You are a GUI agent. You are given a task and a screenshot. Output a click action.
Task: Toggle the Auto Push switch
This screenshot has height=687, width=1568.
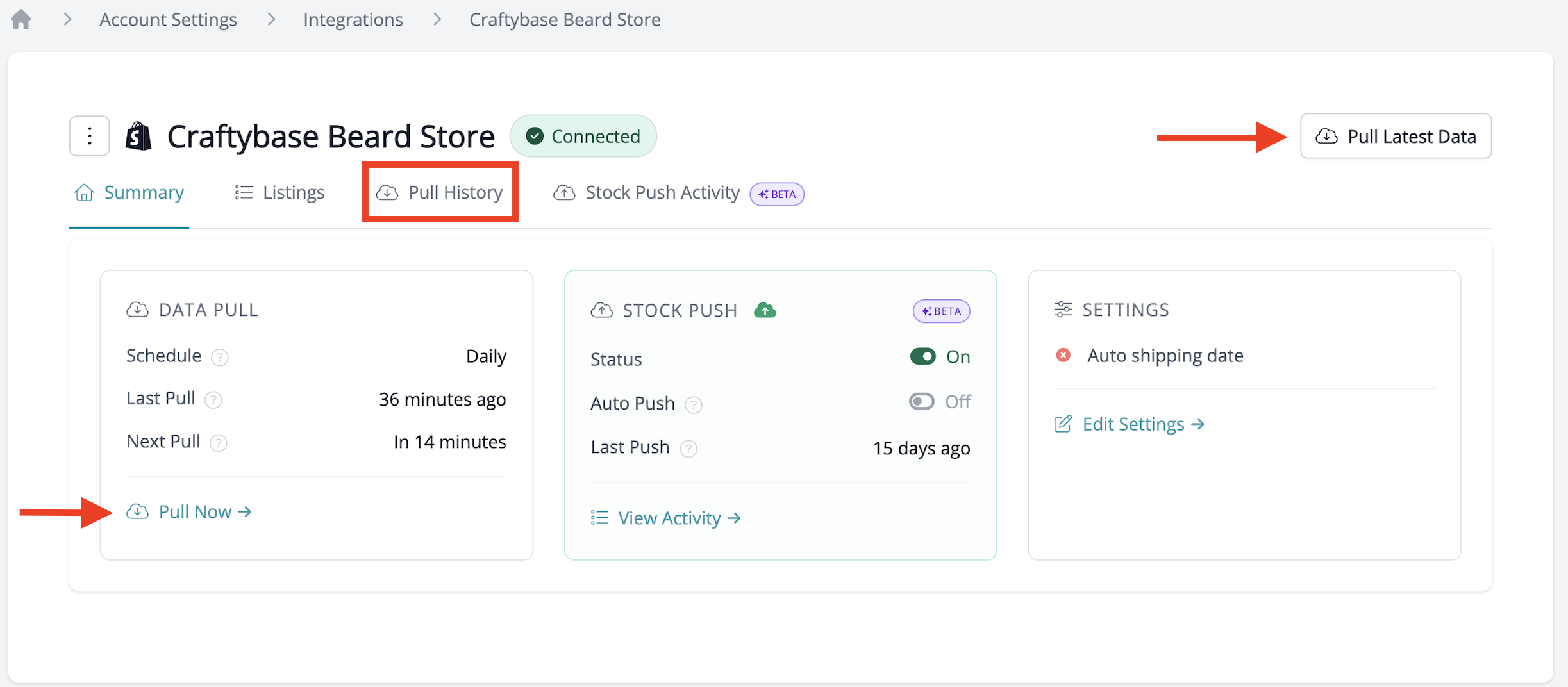tap(922, 401)
